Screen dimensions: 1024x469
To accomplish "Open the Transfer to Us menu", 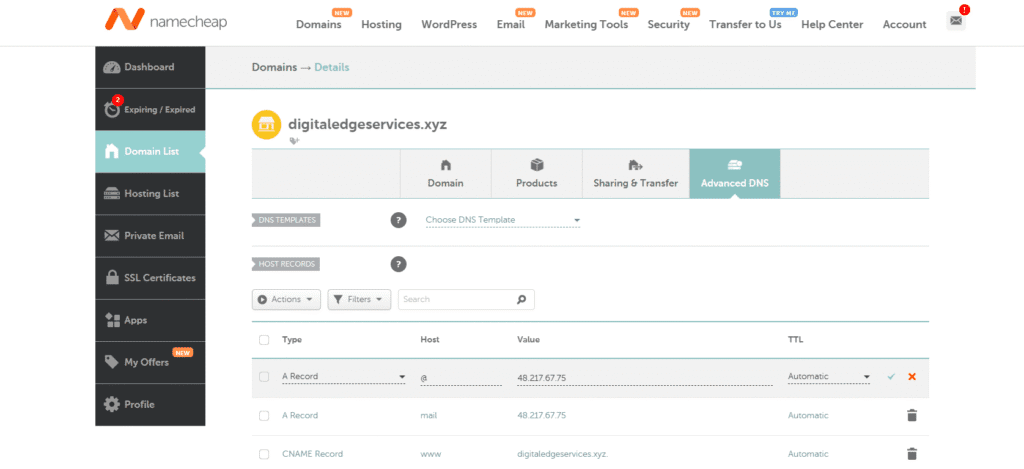I will click(x=745, y=25).
